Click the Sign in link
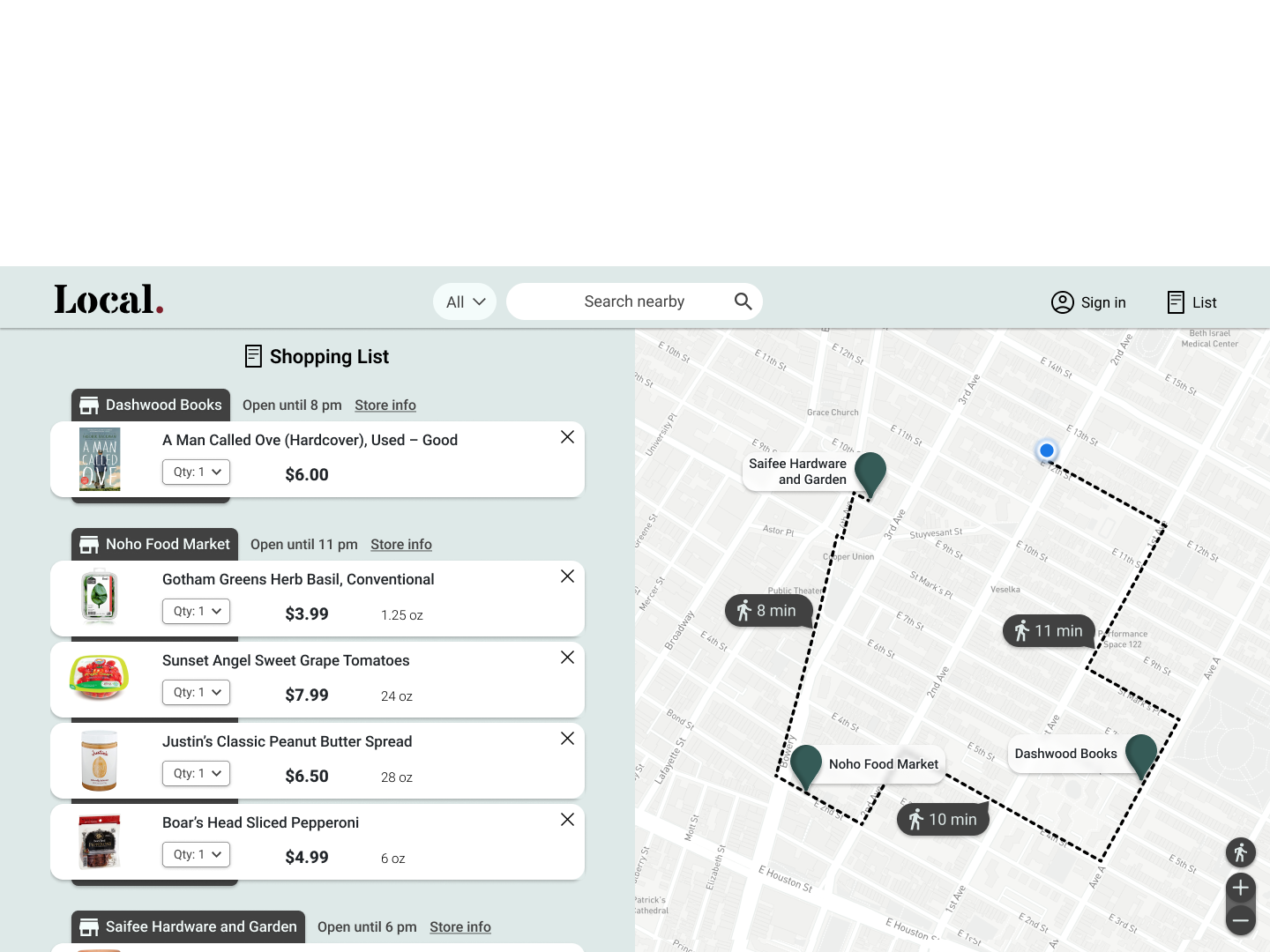 click(x=1103, y=302)
